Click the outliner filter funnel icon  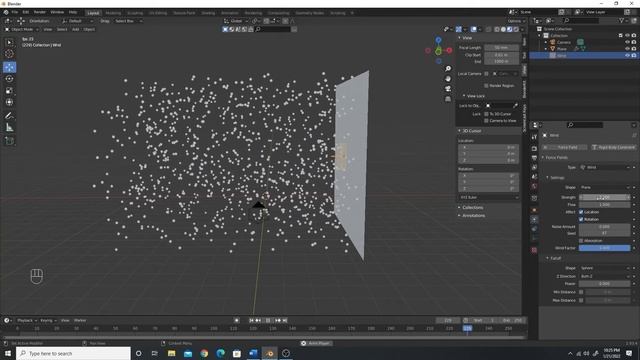tap(621, 20)
